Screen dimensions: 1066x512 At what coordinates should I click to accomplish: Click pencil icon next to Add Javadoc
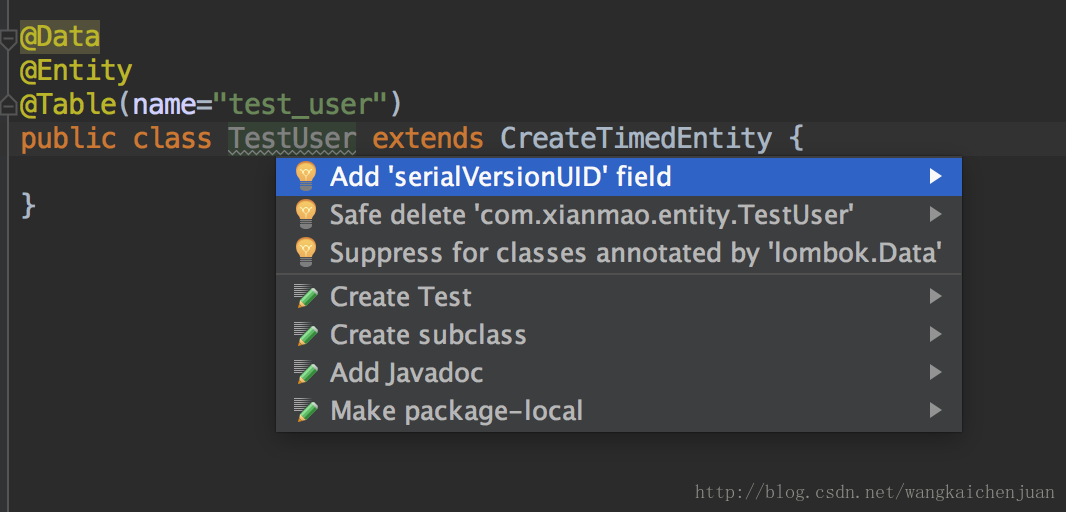[306, 373]
